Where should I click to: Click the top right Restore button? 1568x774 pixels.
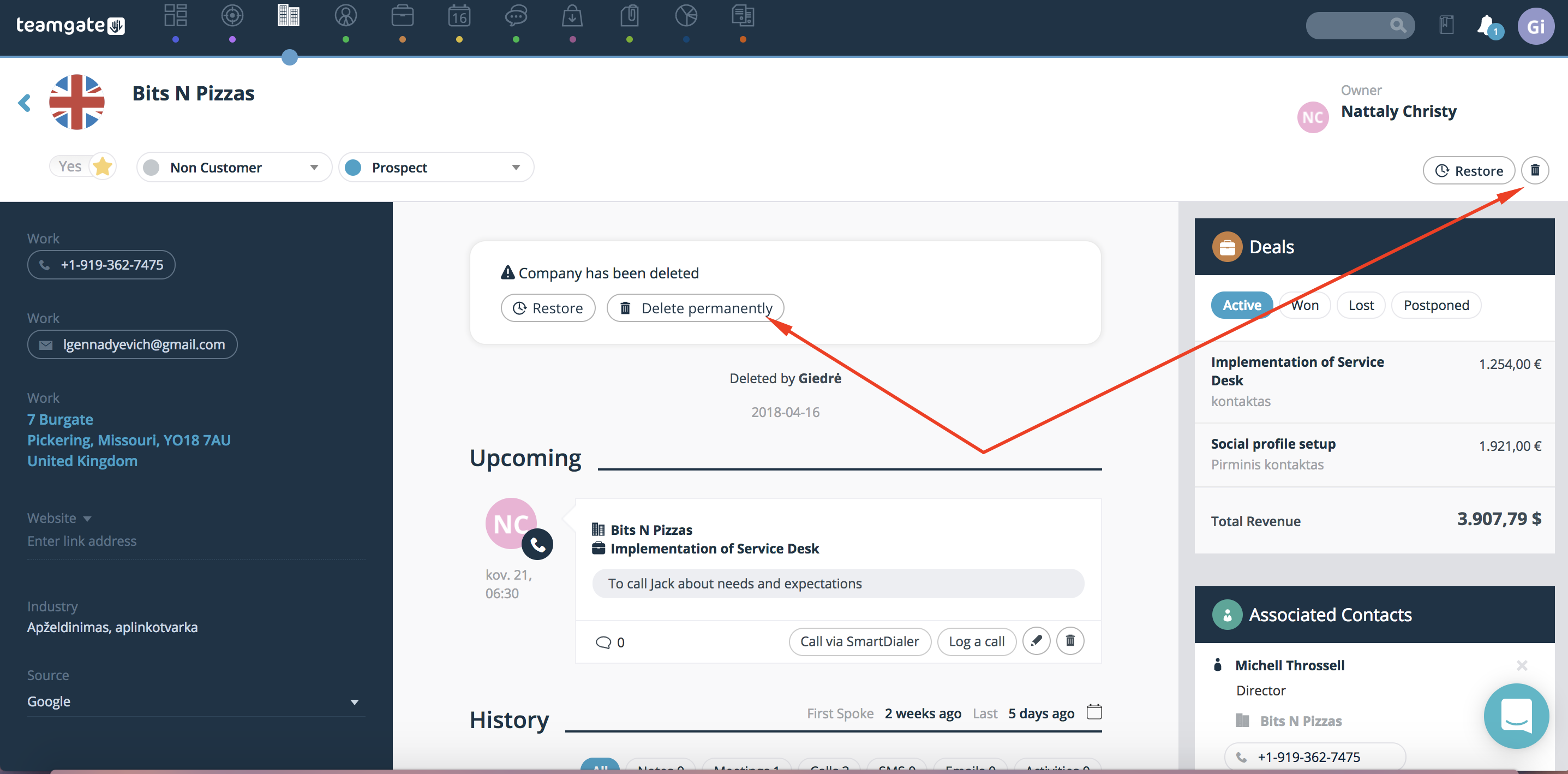[x=1469, y=170]
